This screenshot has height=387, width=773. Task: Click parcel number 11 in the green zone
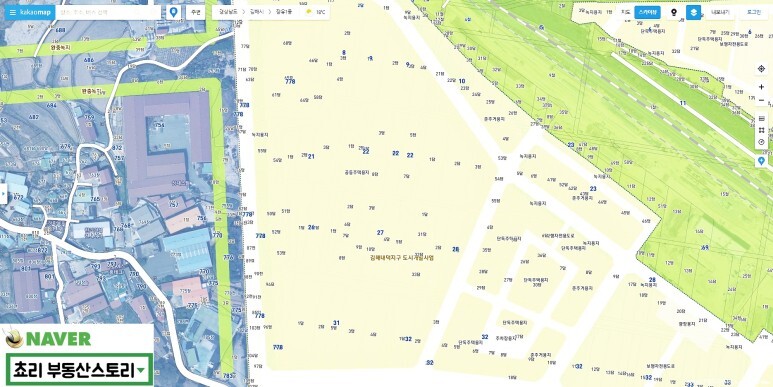(683, 103)
